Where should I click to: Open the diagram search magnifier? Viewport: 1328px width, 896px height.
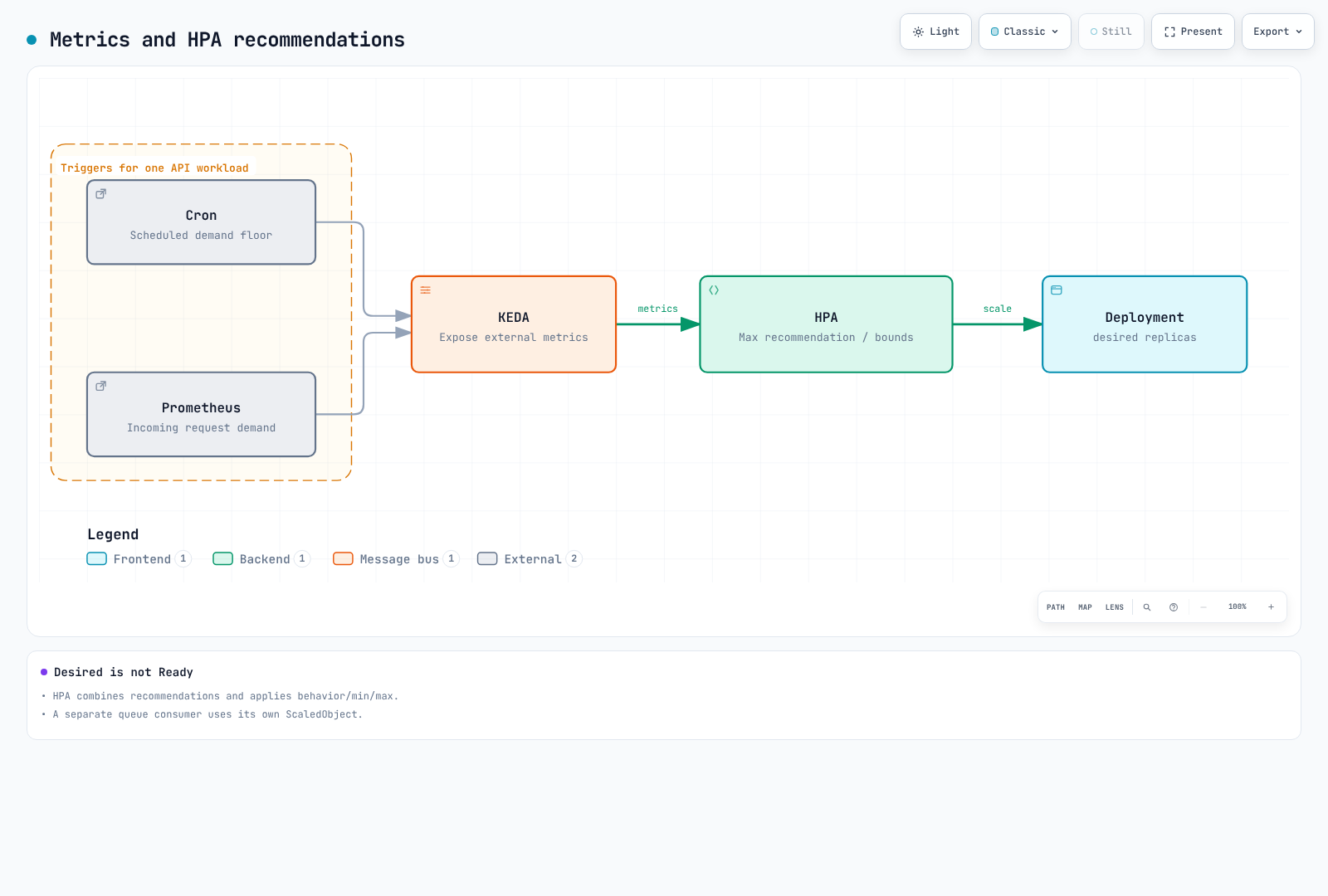pos(1147,607)
